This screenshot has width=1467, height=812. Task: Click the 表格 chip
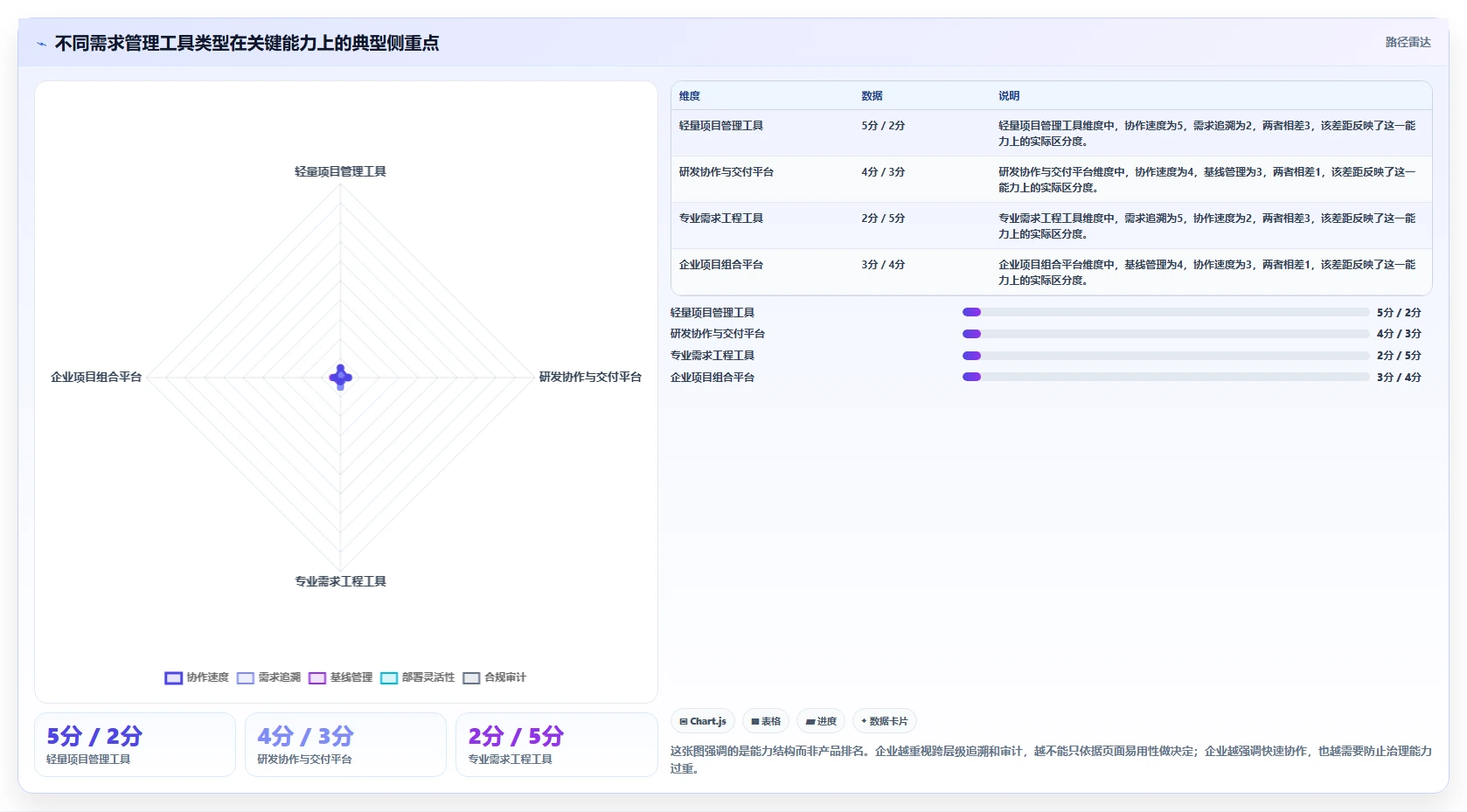[766, 721]
